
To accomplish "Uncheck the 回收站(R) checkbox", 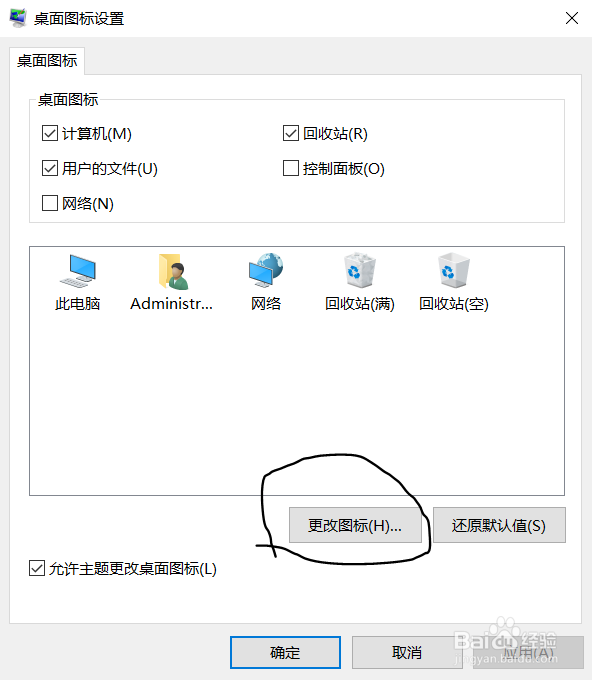I will click(291, 133).
